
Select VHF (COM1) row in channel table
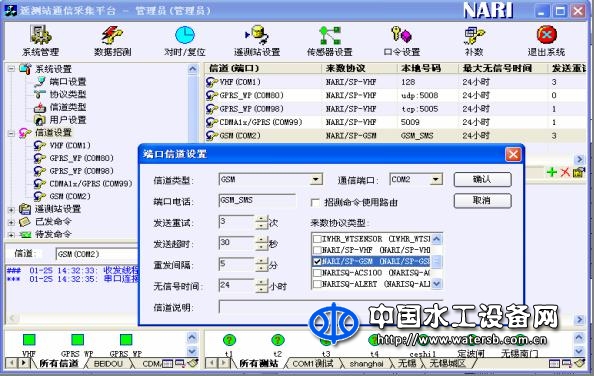(395, 82)
